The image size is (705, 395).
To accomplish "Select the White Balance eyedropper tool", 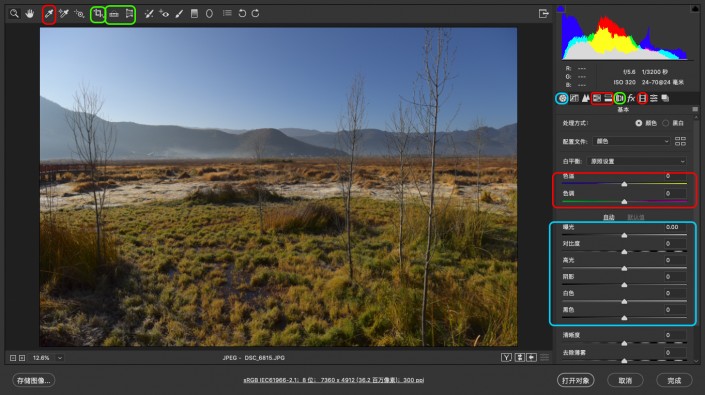I will tap(49, 14).
